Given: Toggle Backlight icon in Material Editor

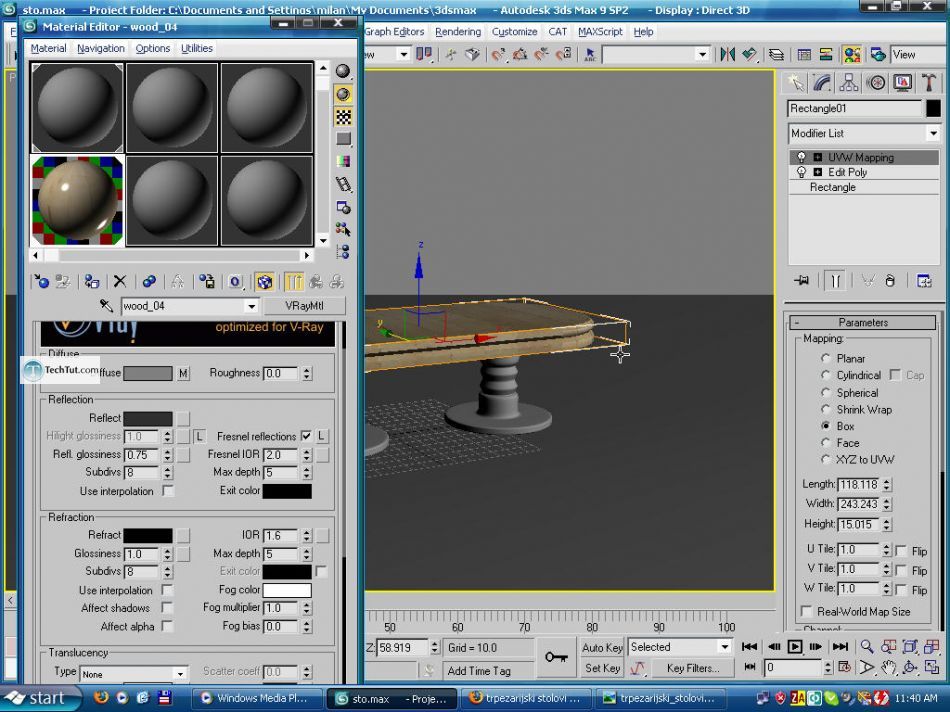Looking at the screenshot, I should coord(343,94).
